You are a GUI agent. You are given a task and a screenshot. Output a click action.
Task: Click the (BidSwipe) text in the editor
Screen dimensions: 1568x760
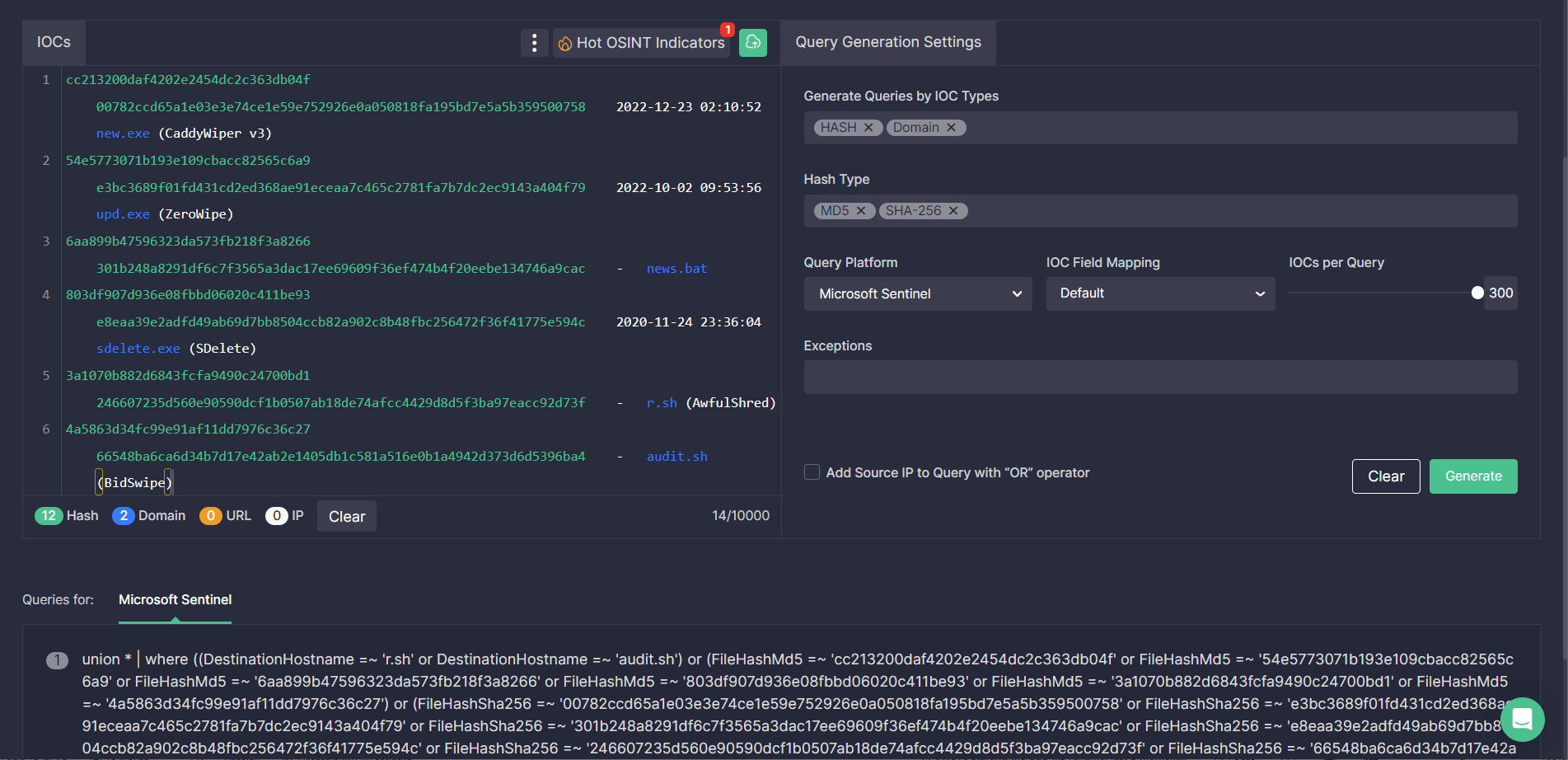134,483
